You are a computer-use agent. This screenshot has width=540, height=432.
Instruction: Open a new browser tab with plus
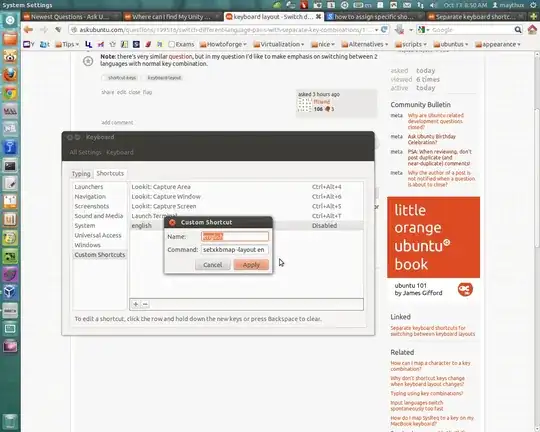click(x=534, y=17)
